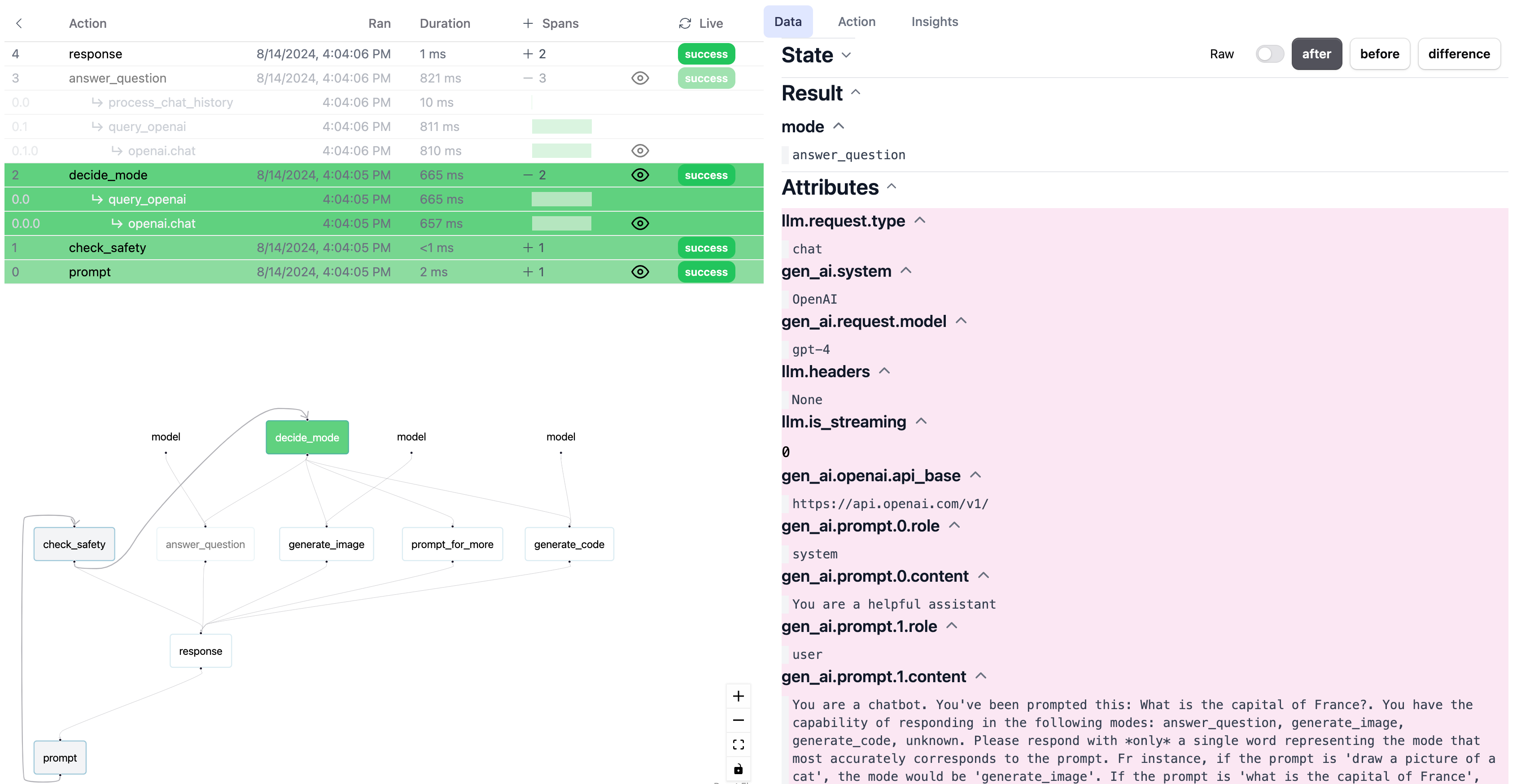This screenshot has width=1530, height=784.
Task: Click success badge on decide_mode row
Action: pyautogui.click(x=706, y=175)
